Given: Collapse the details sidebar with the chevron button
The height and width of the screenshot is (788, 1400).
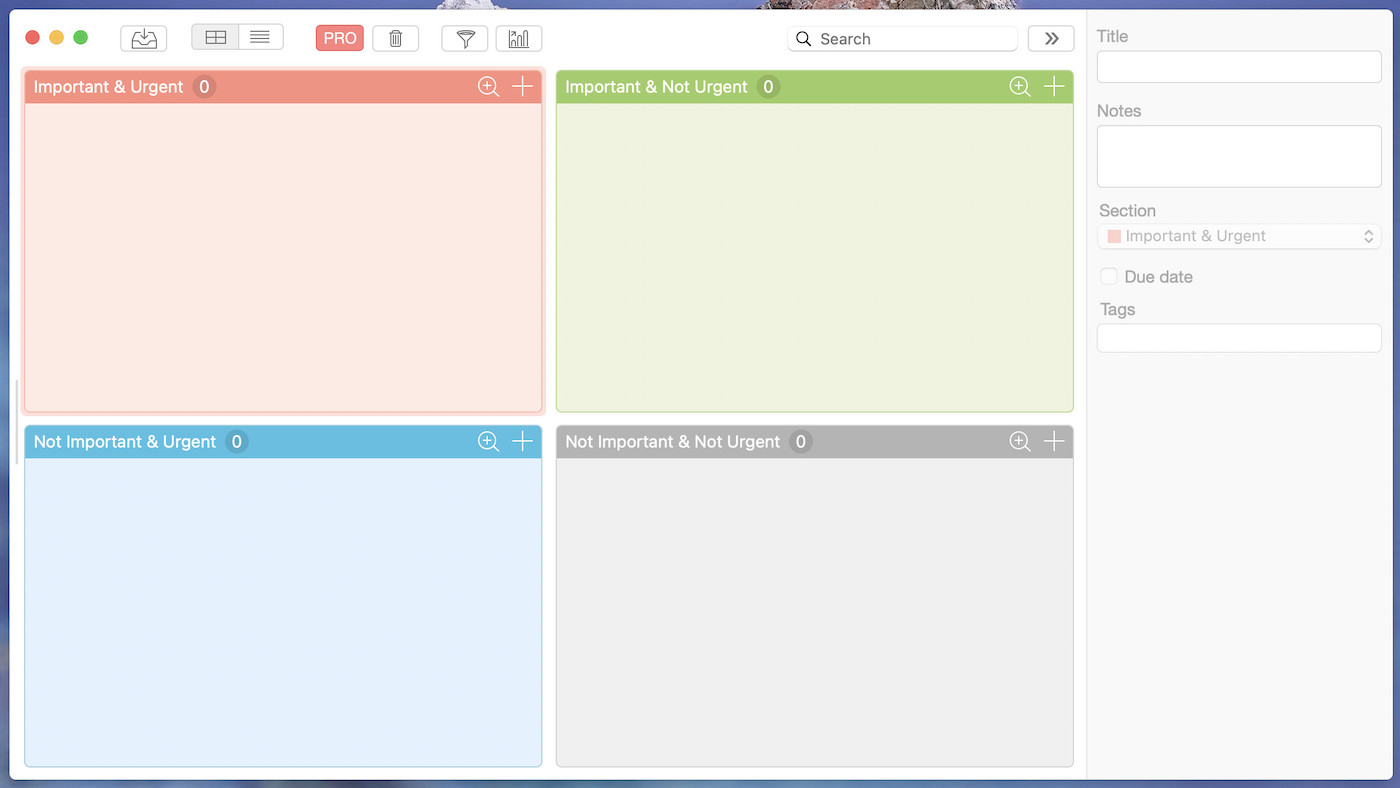Looking at the screenshot, I should (1051, 38).
